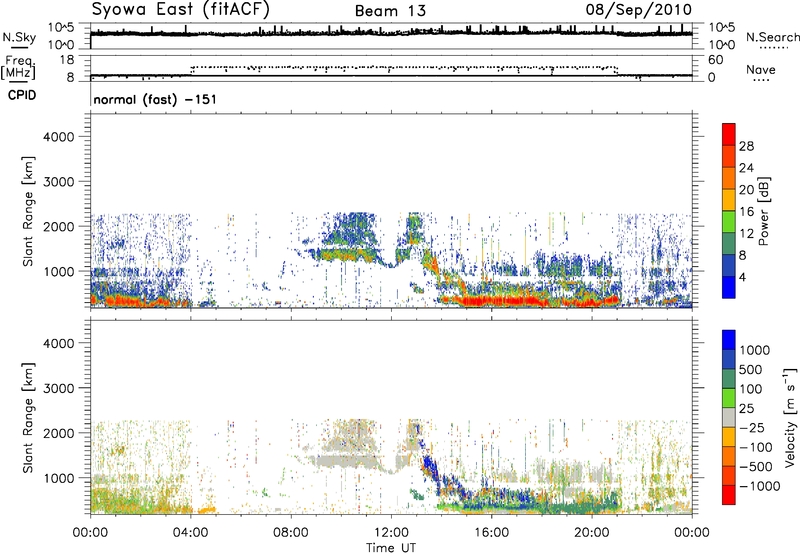
Task: Pick the red bottom segment of Velocity colorbar
Action: coord(729,495)
